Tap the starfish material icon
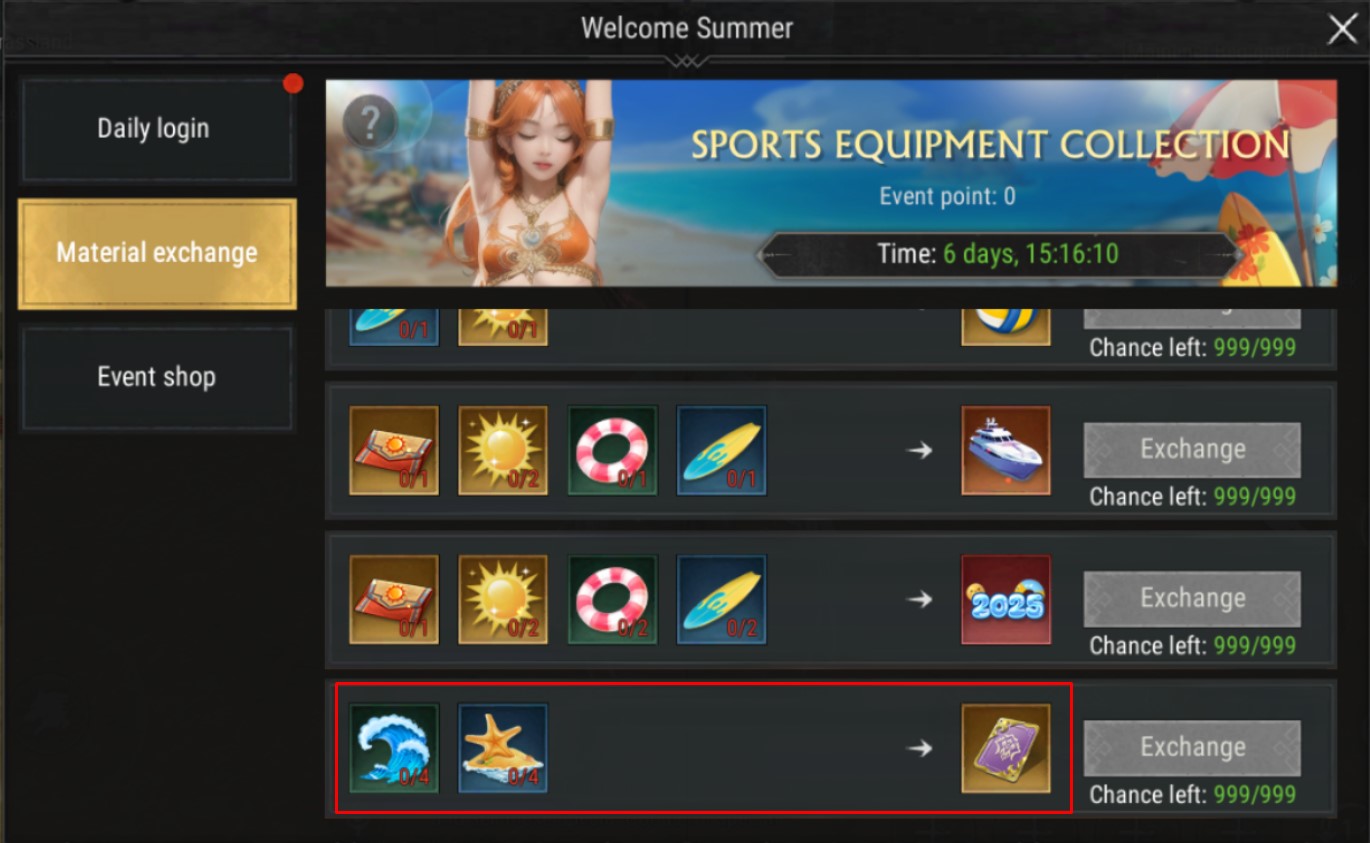Screen dimensions: 1370x843 coord(503,748)
